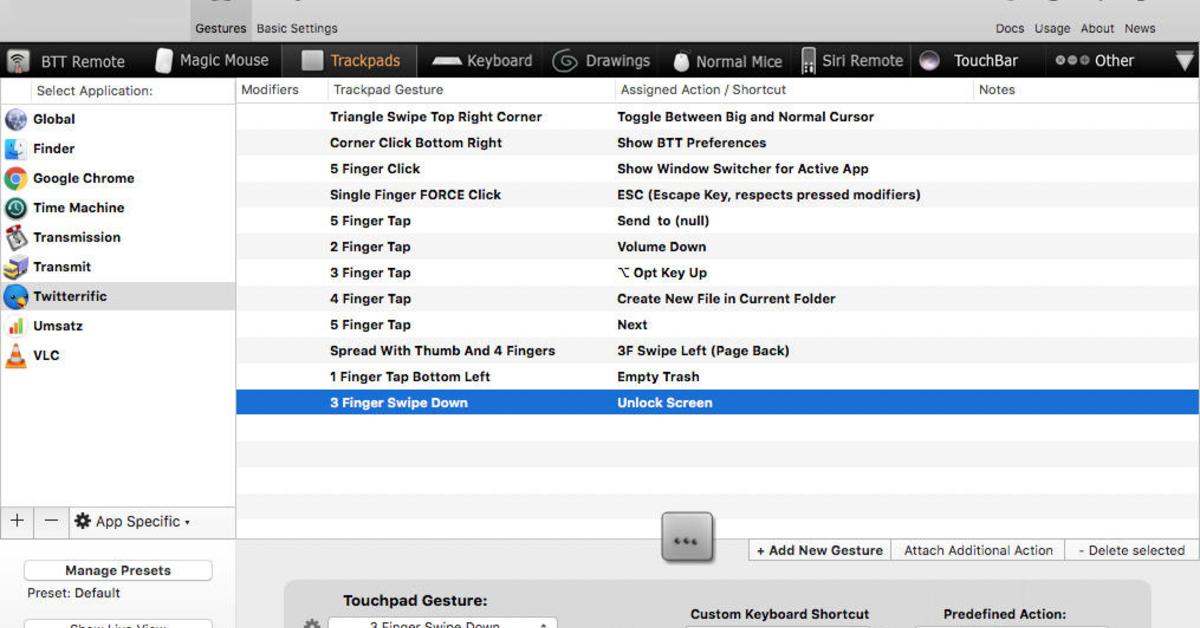Open the Docs link
1200x628 pixels.
coord(1010,28)
